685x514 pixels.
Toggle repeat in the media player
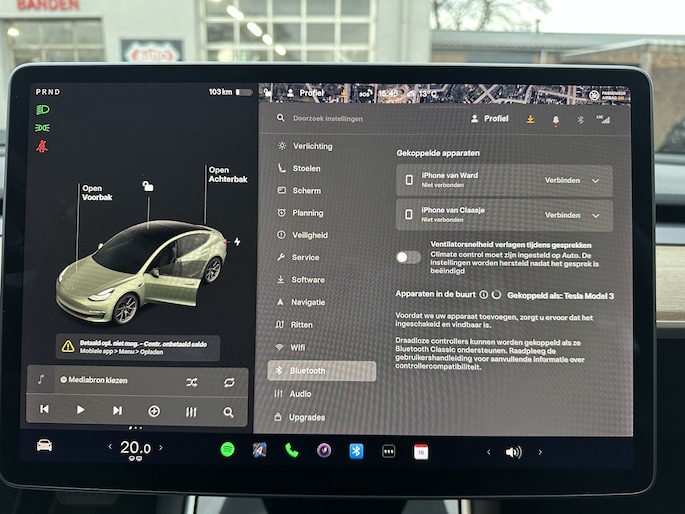coord(229,381)
